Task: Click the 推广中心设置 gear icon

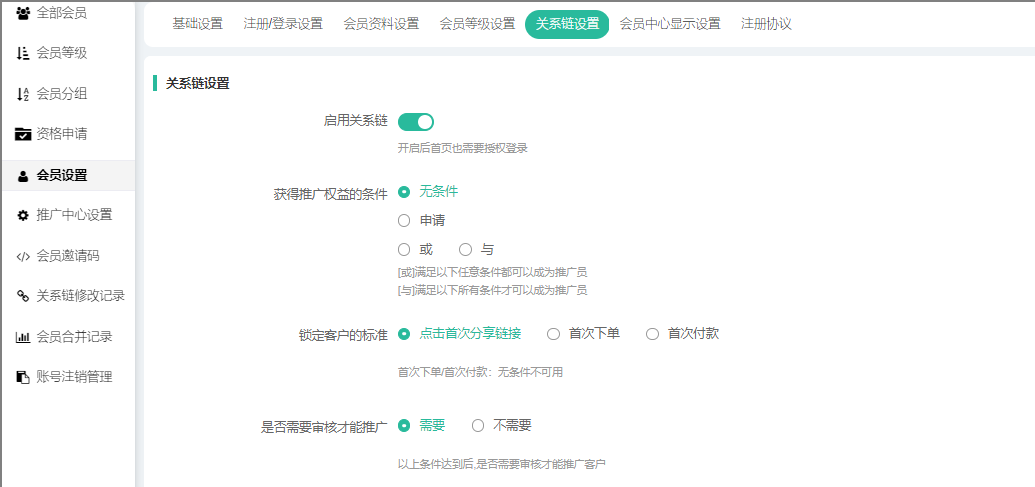Action: [x=23, y=215]
